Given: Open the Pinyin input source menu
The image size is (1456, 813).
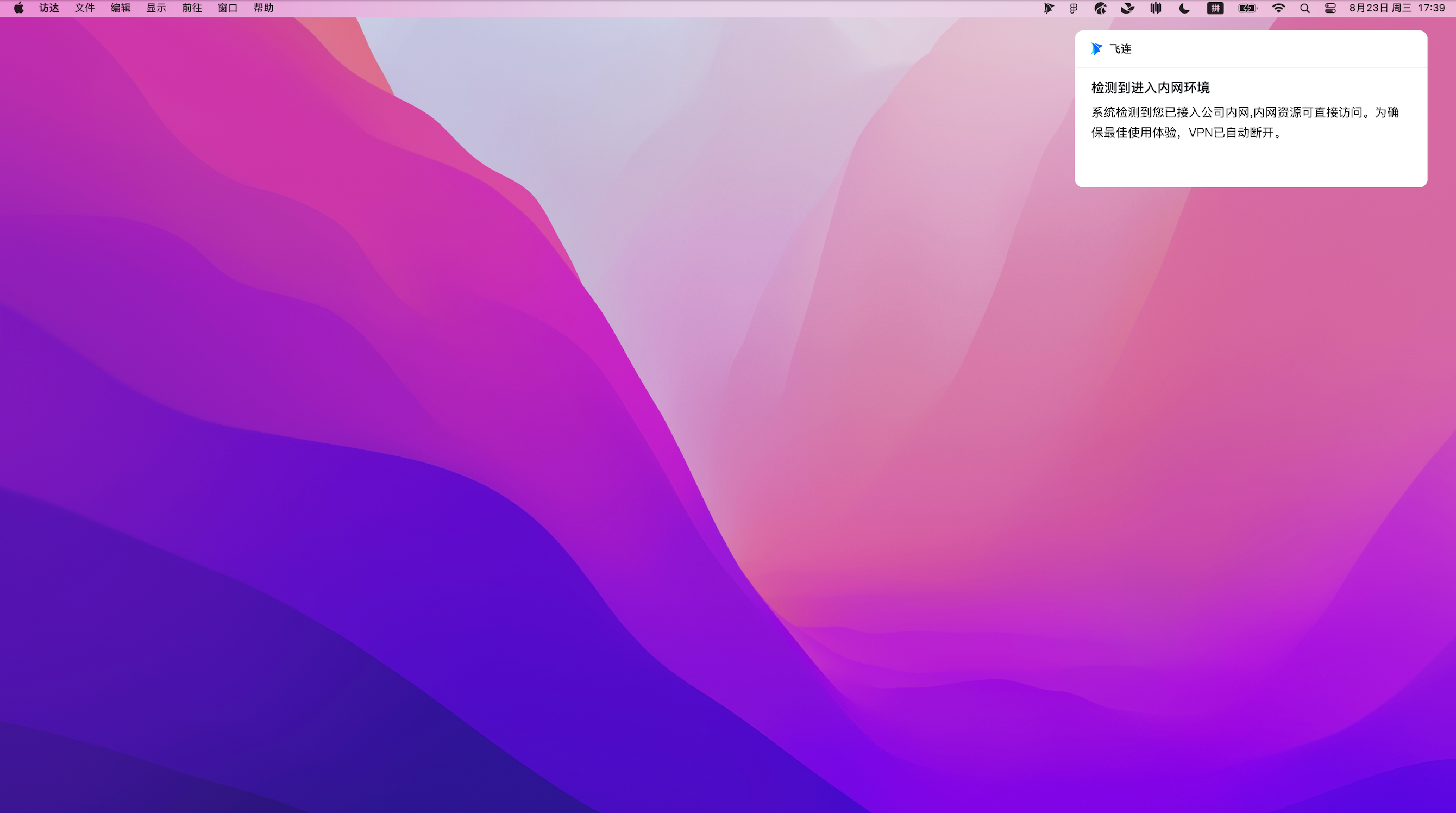Looking at the screenshot, I should coord(1215,8).
